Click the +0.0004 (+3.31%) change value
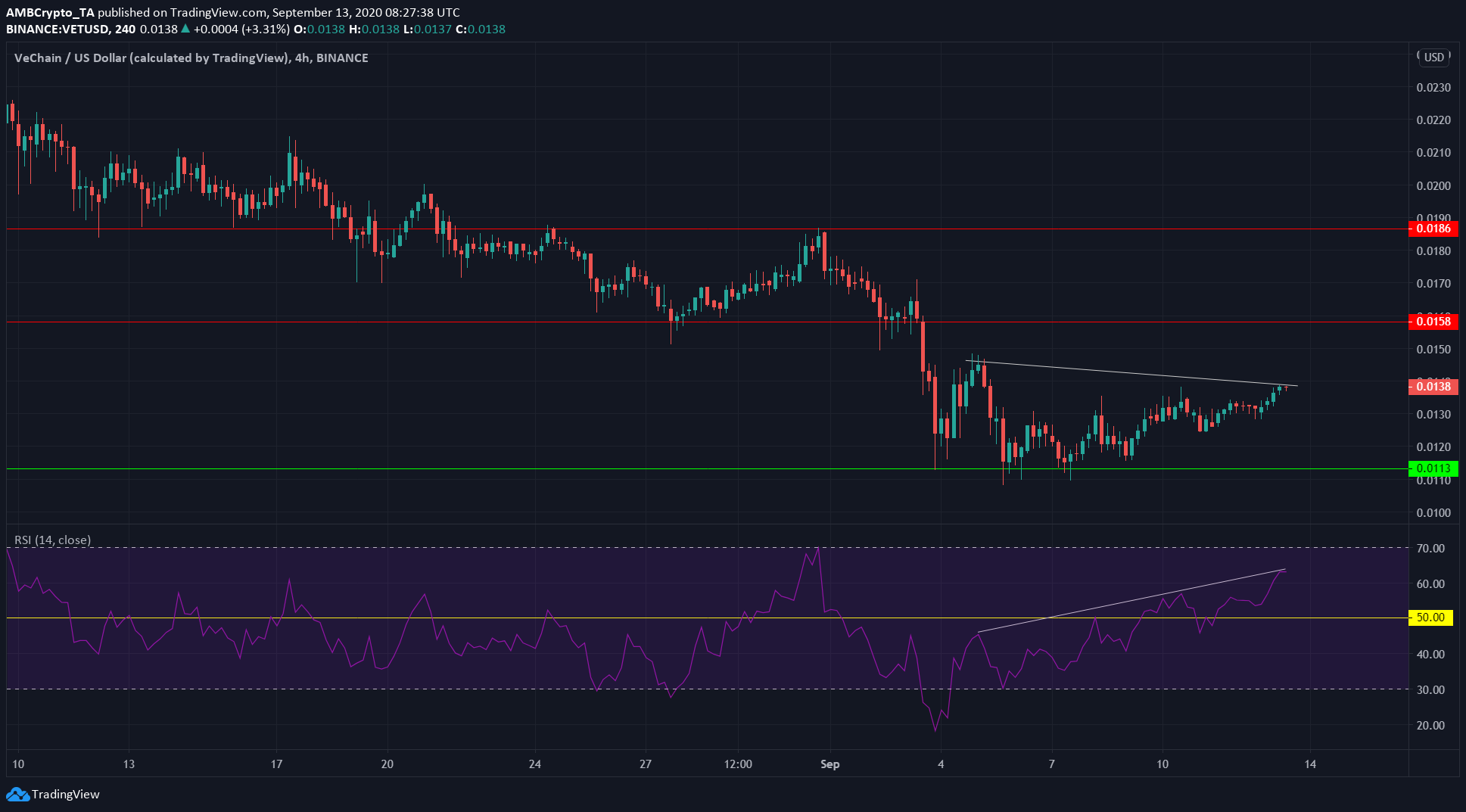 (241, 30)
